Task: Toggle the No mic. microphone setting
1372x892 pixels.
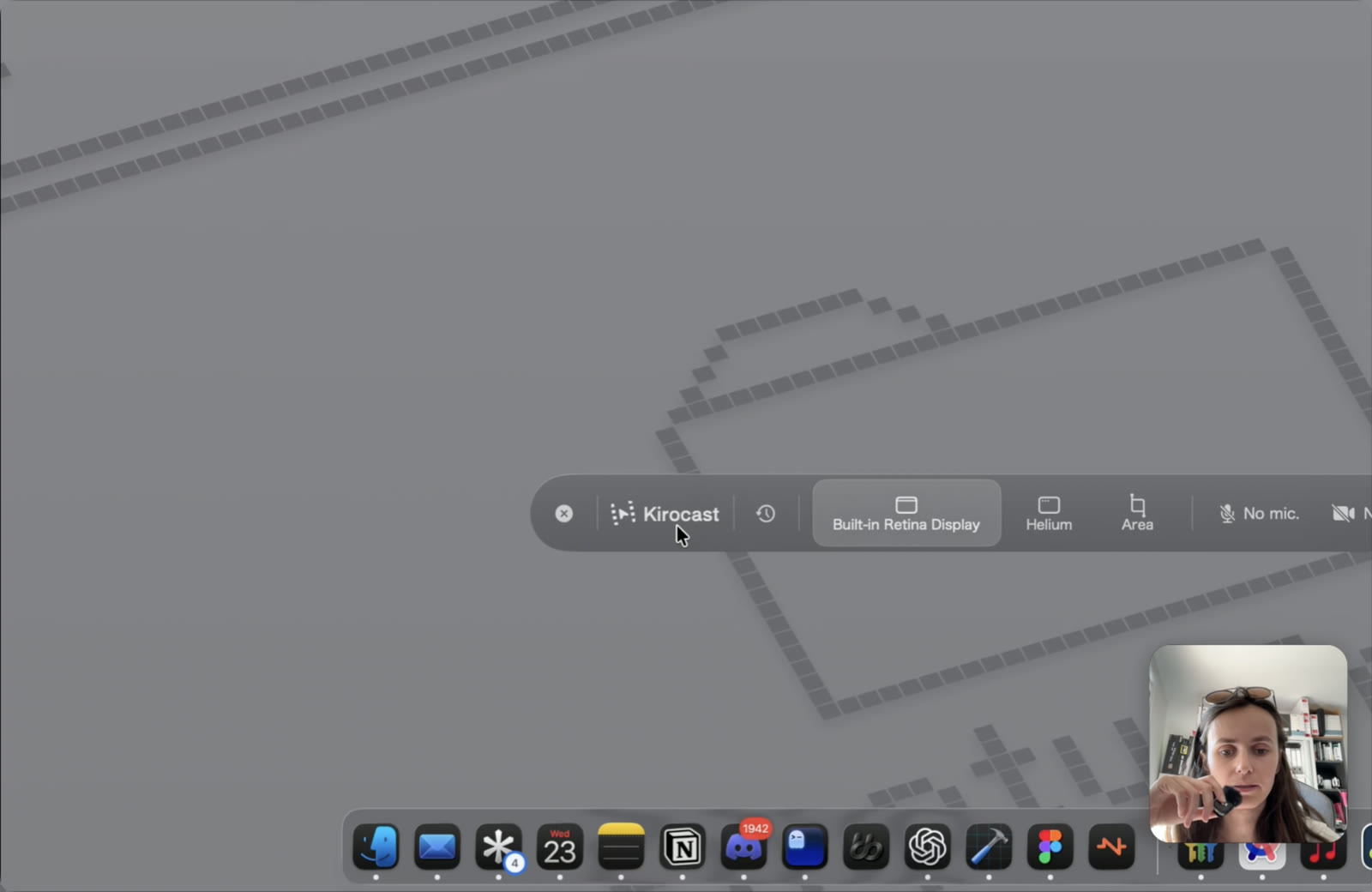Action: pyautogui.click(x=1259, y=513)
